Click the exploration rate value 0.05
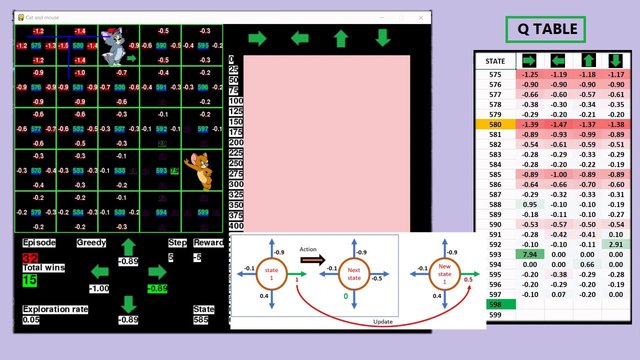Image resolution: width=640 pixels, height=360 pixels. pos(31,320)
